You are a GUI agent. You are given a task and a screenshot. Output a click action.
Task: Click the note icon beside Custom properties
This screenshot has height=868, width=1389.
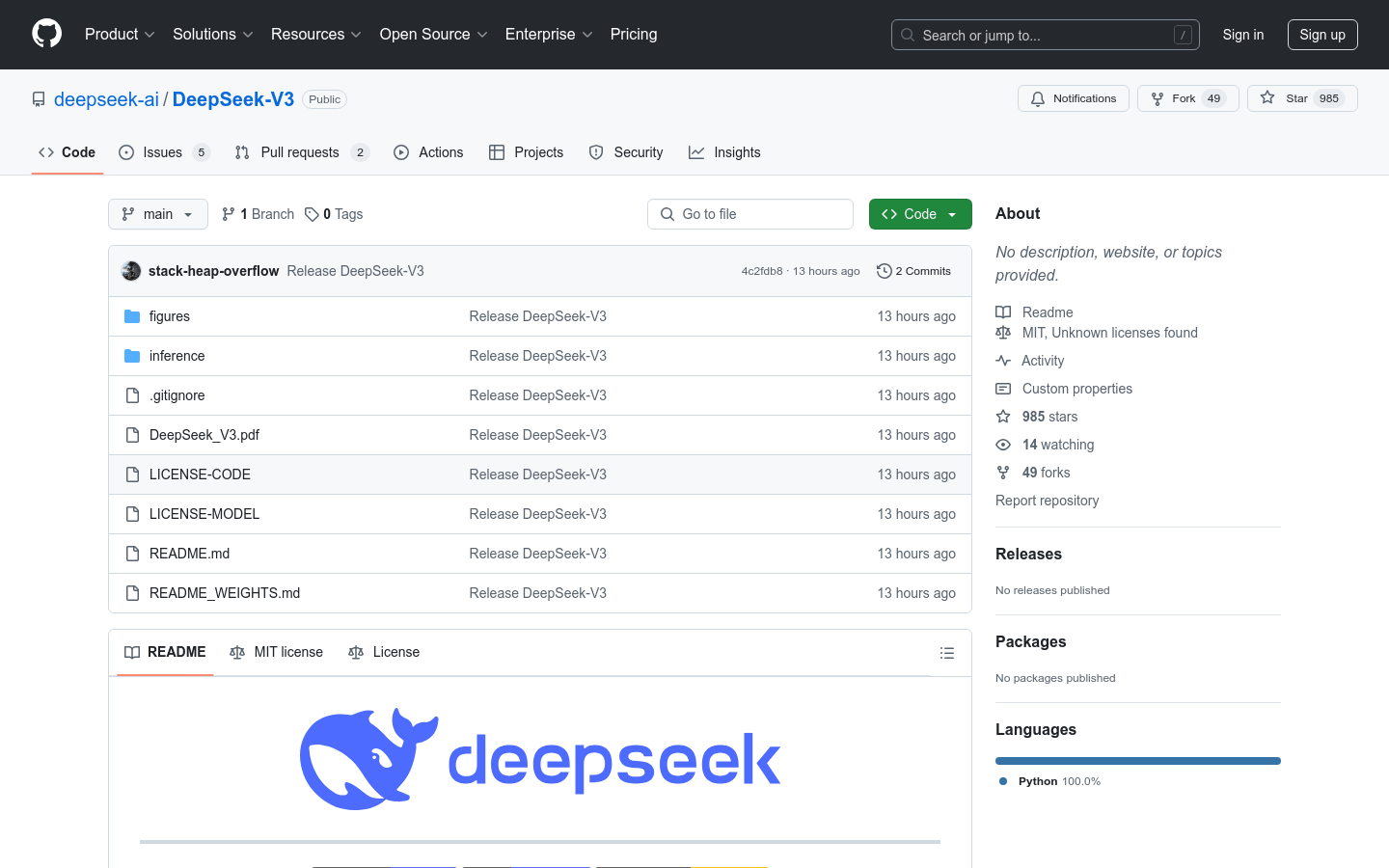[x=1003, y=389]
